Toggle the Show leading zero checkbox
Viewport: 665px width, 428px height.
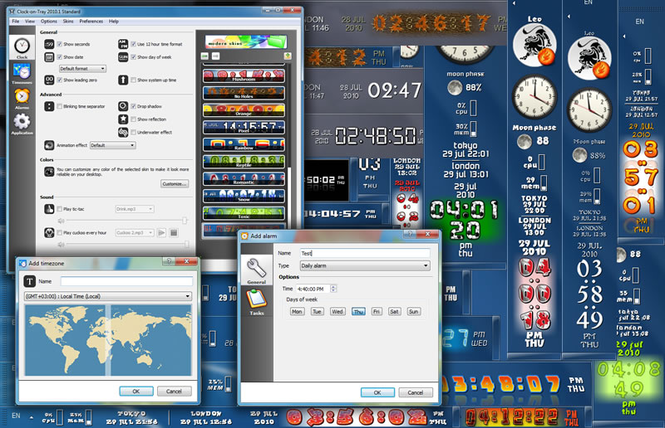click(x=60, y=80)
